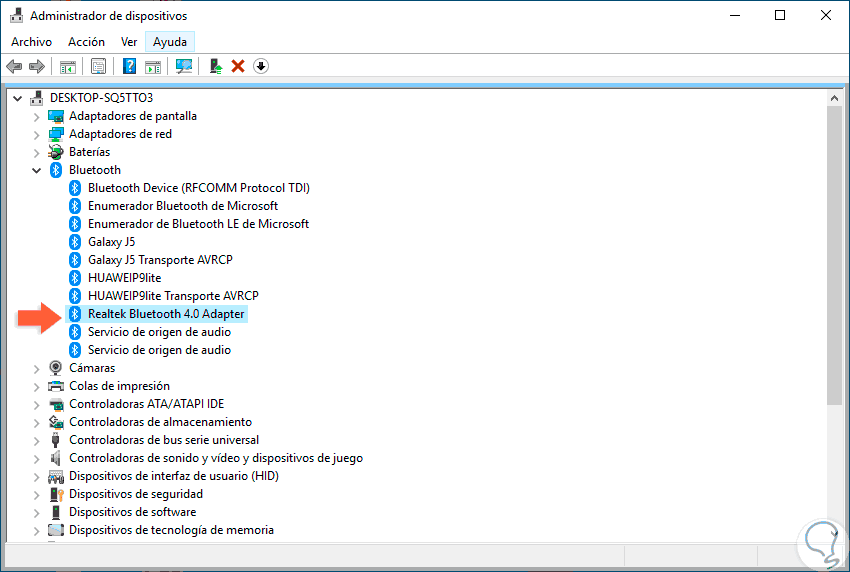This screenshot has height=572, width=850.
Task: Click icon of Realtek Bluetooth 4.0 Adapter
Action: pyautogui.click(x=75, y=314)
